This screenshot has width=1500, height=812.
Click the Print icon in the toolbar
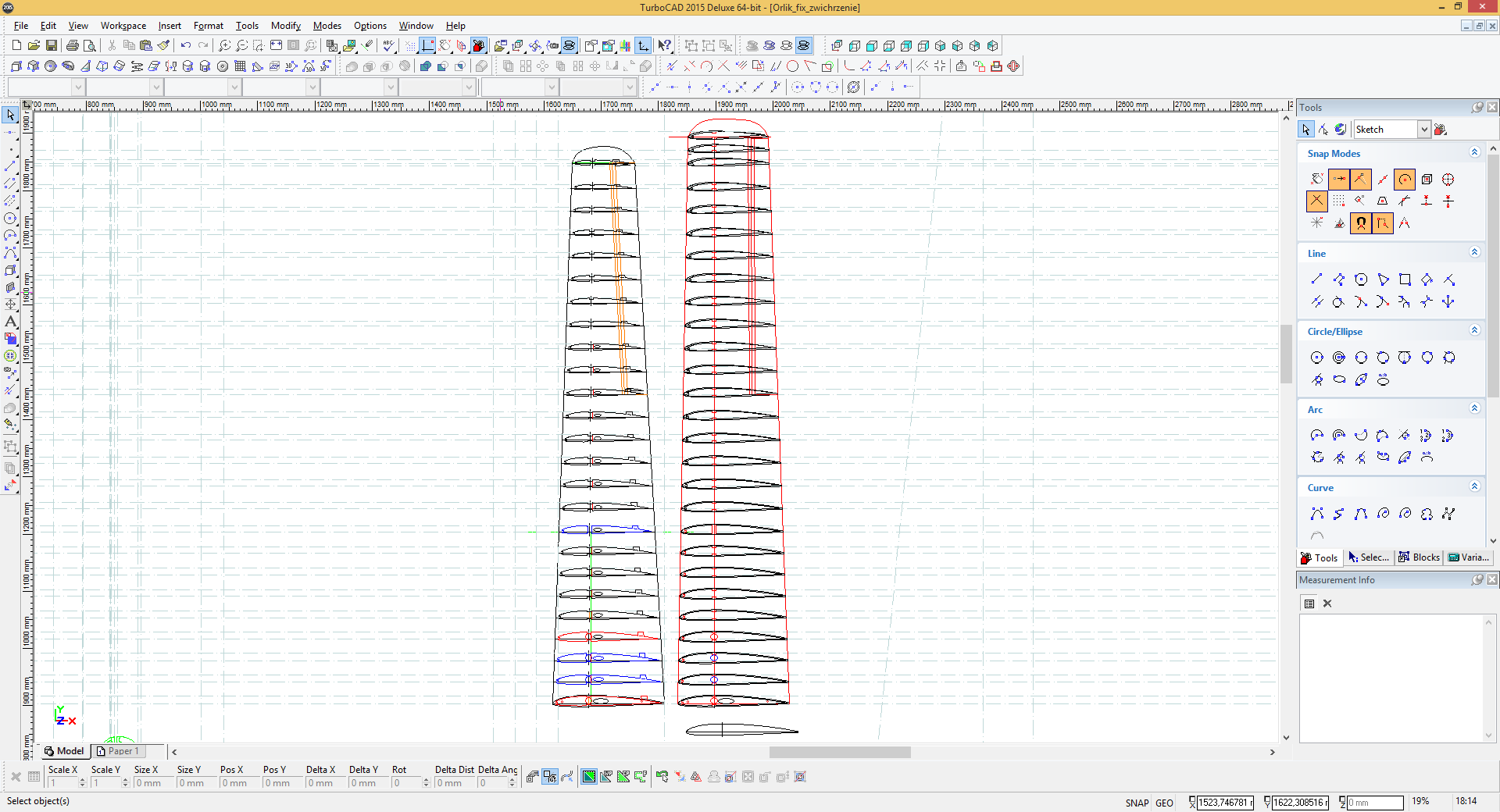pos(73,46)
